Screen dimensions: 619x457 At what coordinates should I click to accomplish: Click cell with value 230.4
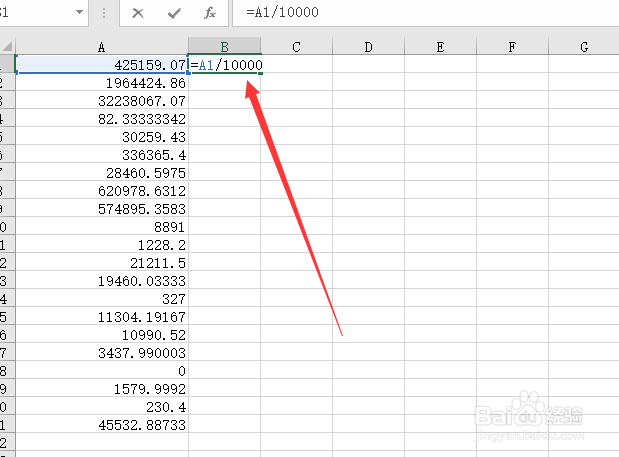coord(102,406)
